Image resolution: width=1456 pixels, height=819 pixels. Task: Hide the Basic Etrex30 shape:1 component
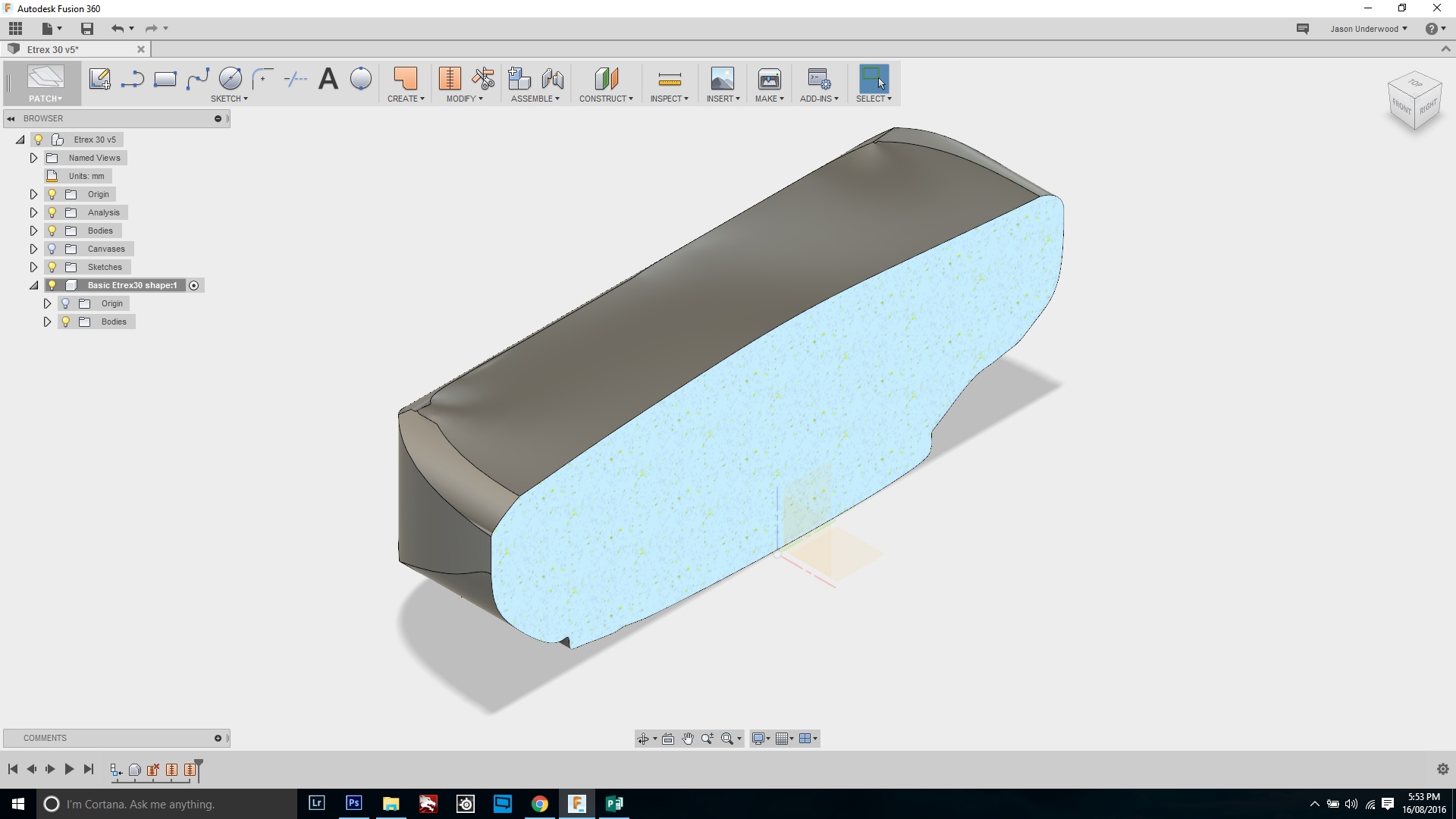[52, 284]
